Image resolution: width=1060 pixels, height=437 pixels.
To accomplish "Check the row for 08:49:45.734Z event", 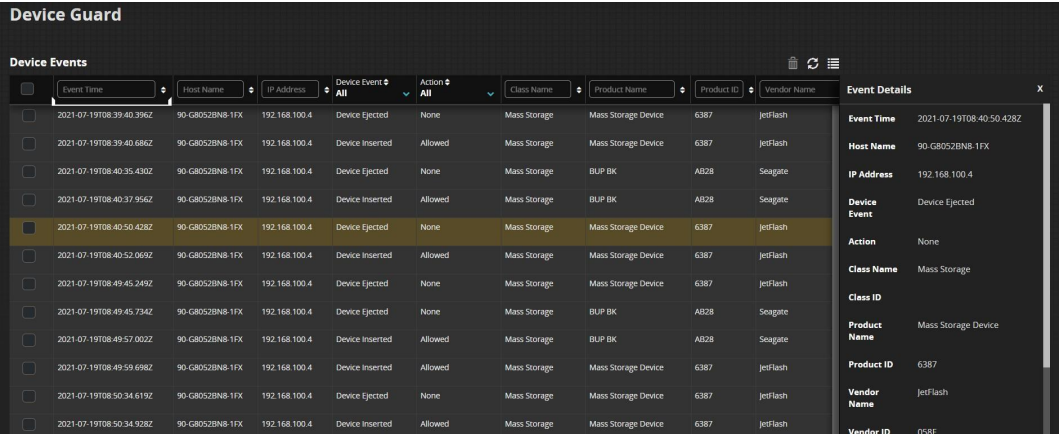I will (28, 312).
